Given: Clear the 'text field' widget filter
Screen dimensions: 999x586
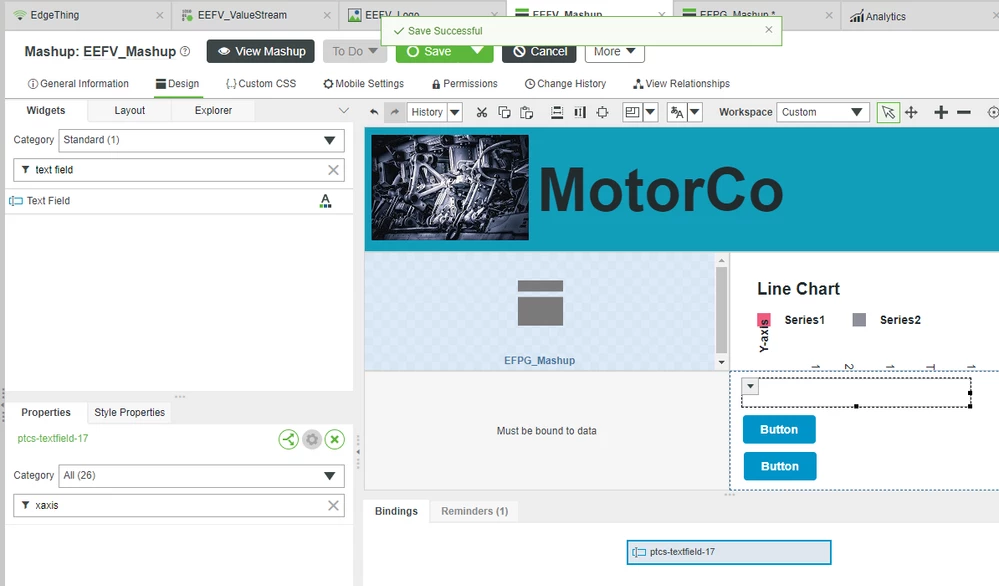Looking at the screenshot, I should pos(333,170).
